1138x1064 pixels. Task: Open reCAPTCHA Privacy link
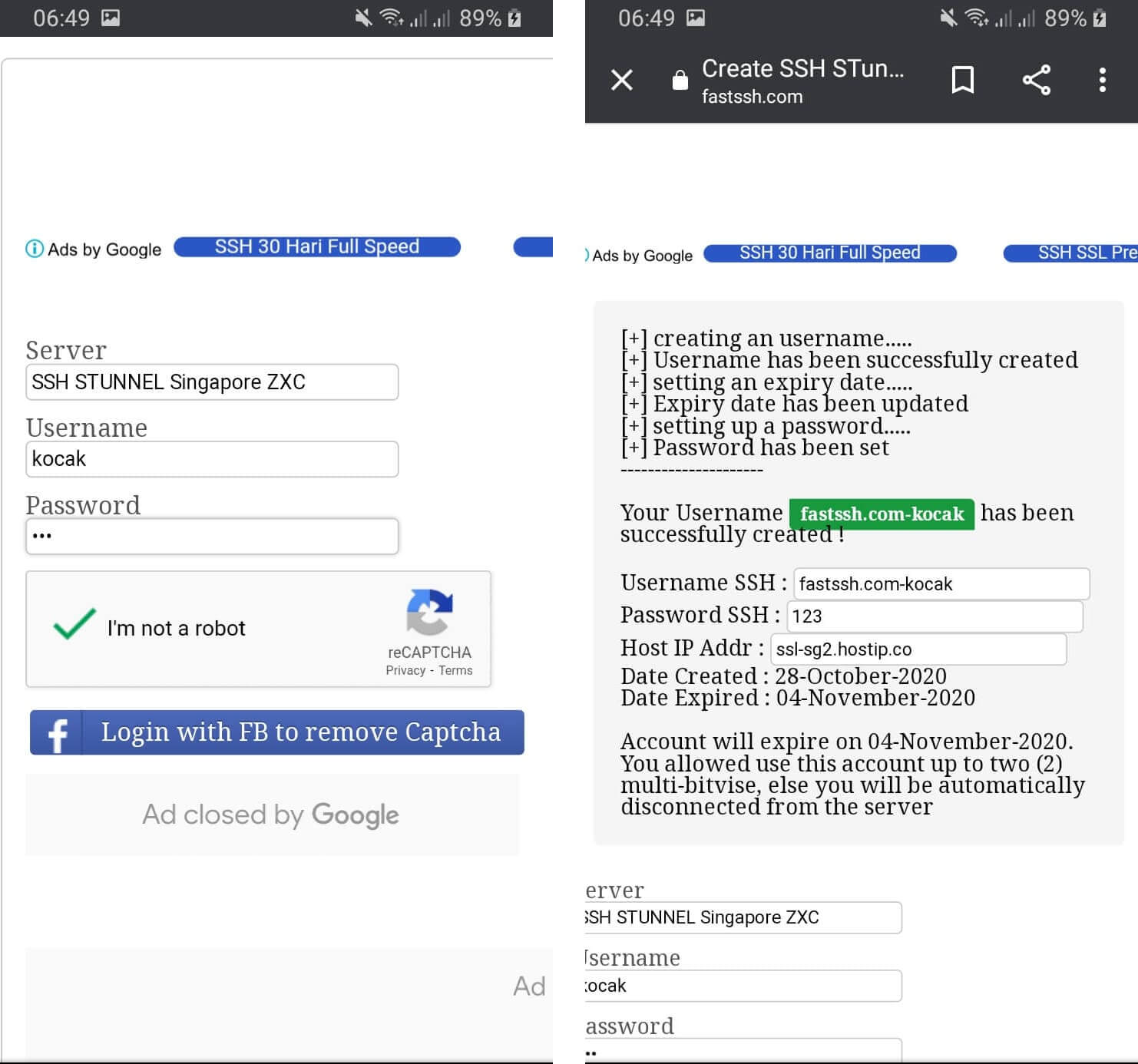click(x=405, y=671)
